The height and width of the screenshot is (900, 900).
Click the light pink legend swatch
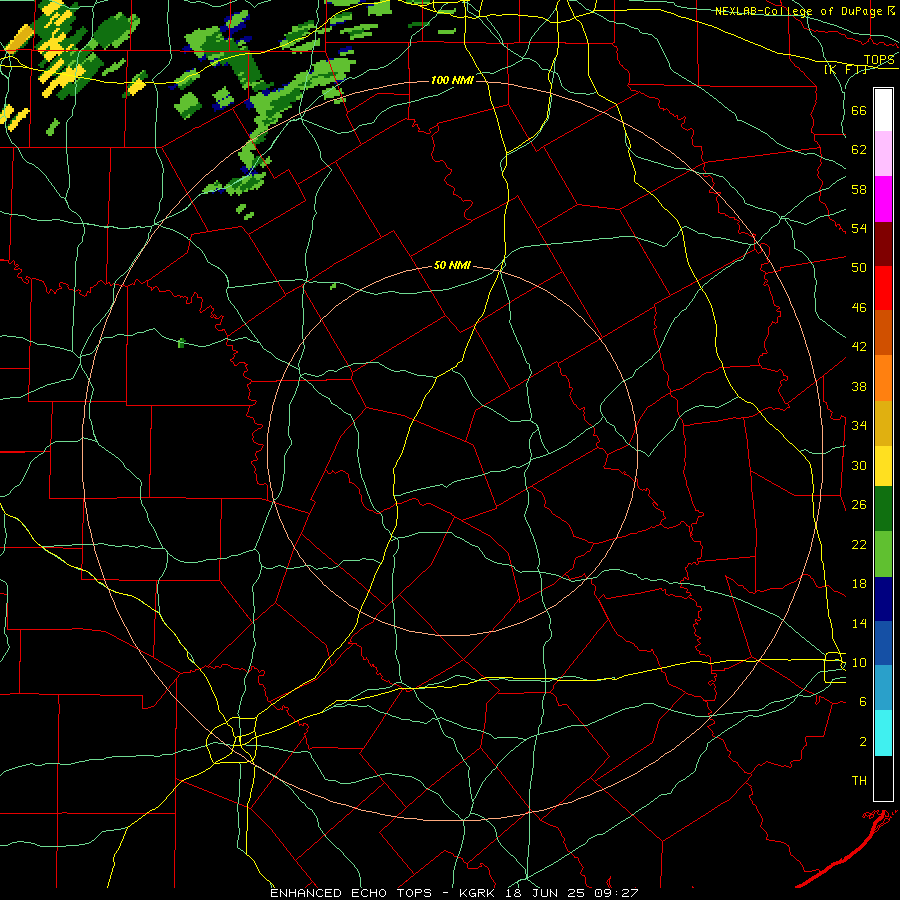883,154
